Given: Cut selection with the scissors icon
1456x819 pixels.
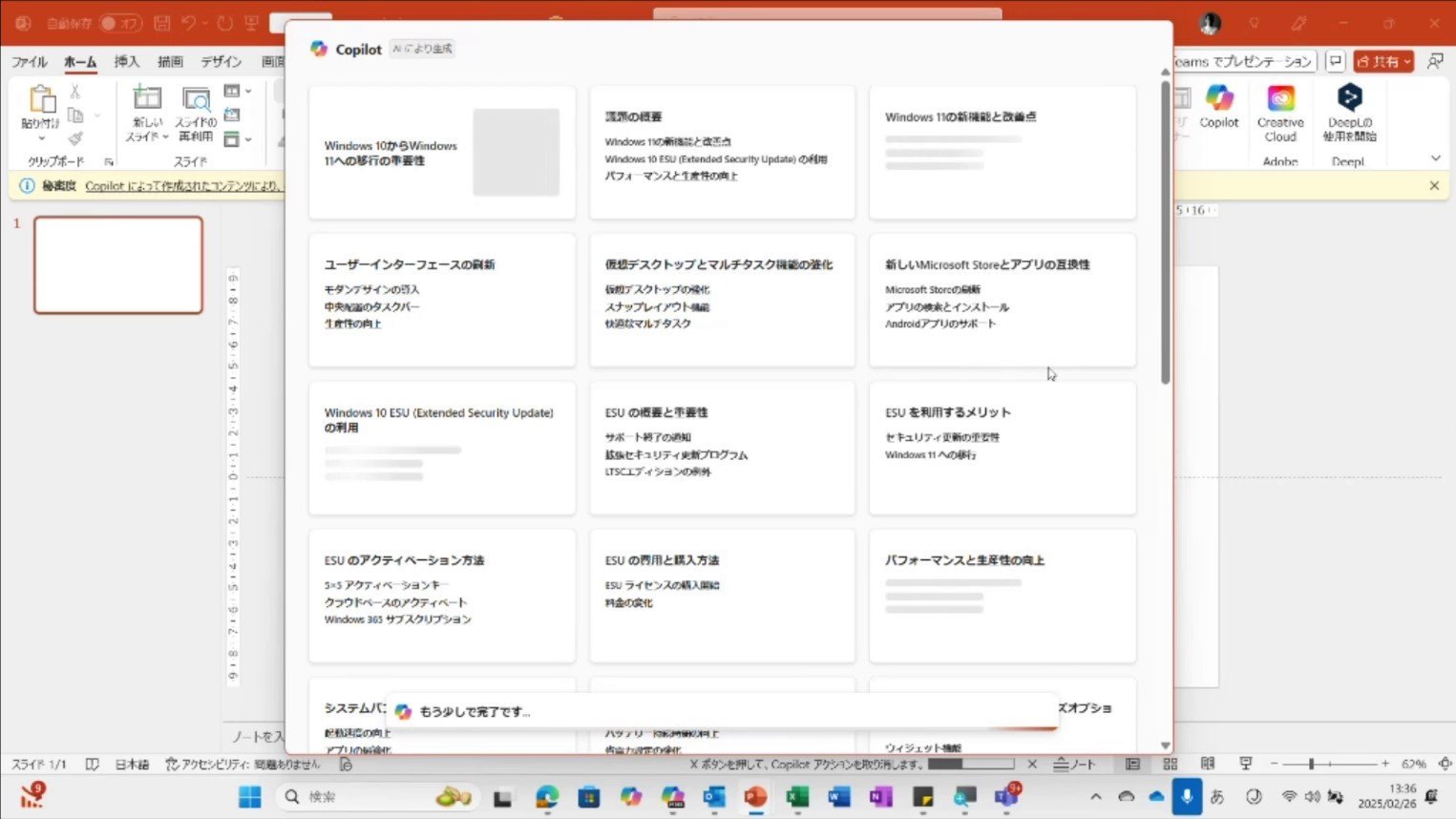Looking at the screenshot, I should point(75,92).
